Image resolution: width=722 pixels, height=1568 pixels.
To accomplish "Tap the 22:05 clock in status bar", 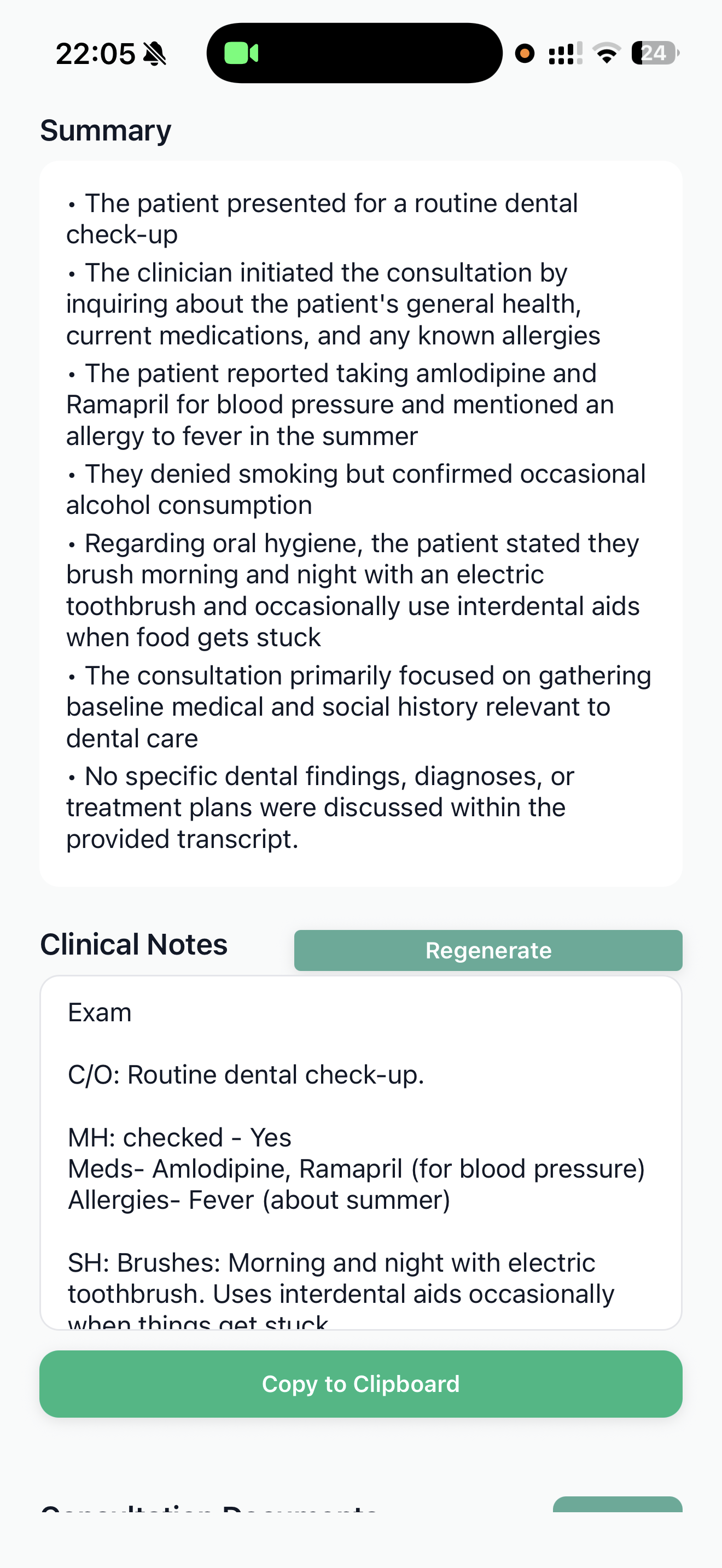I will pyautogui.click(x=95, y=54).
